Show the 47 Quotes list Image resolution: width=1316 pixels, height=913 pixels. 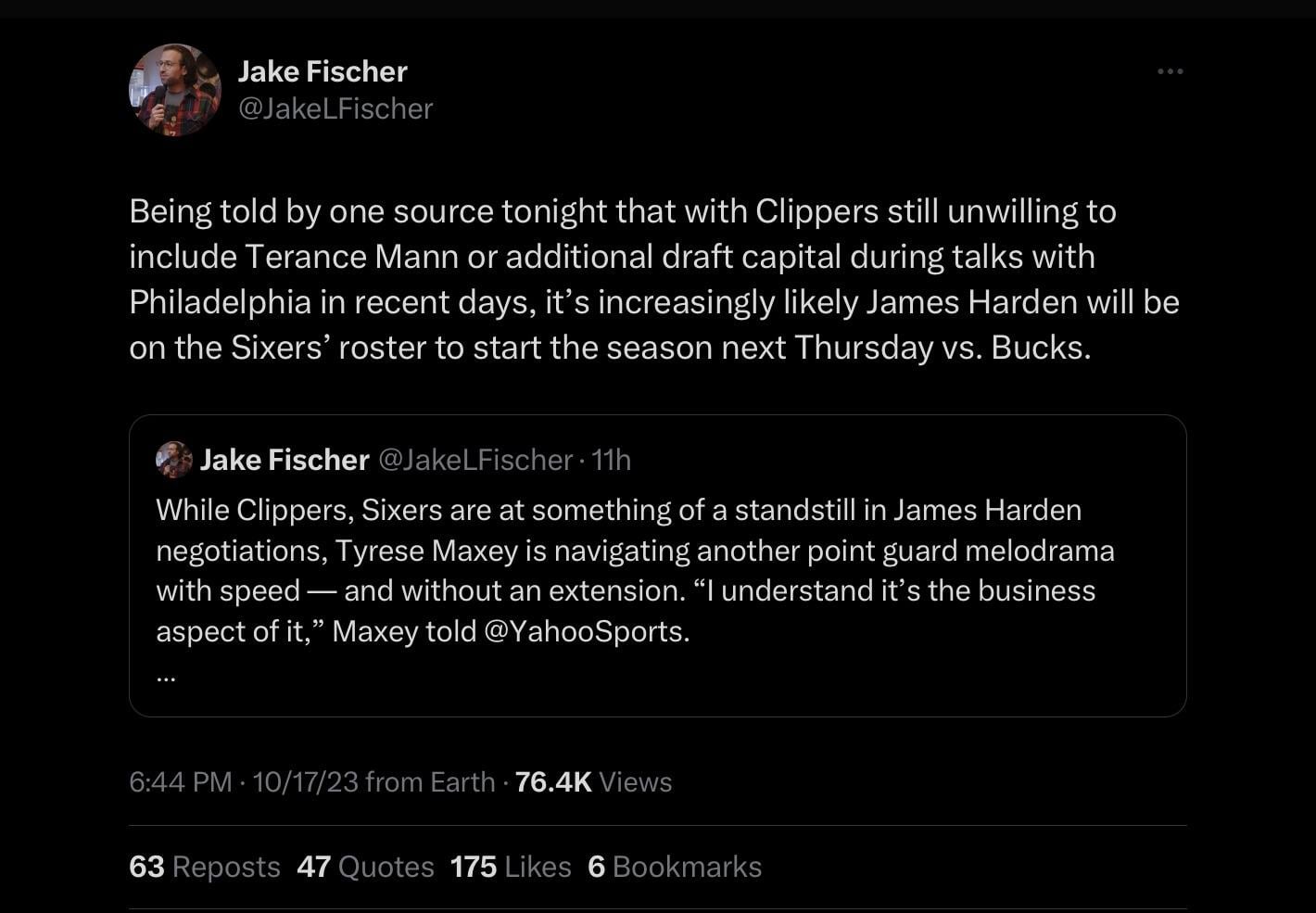365,867
